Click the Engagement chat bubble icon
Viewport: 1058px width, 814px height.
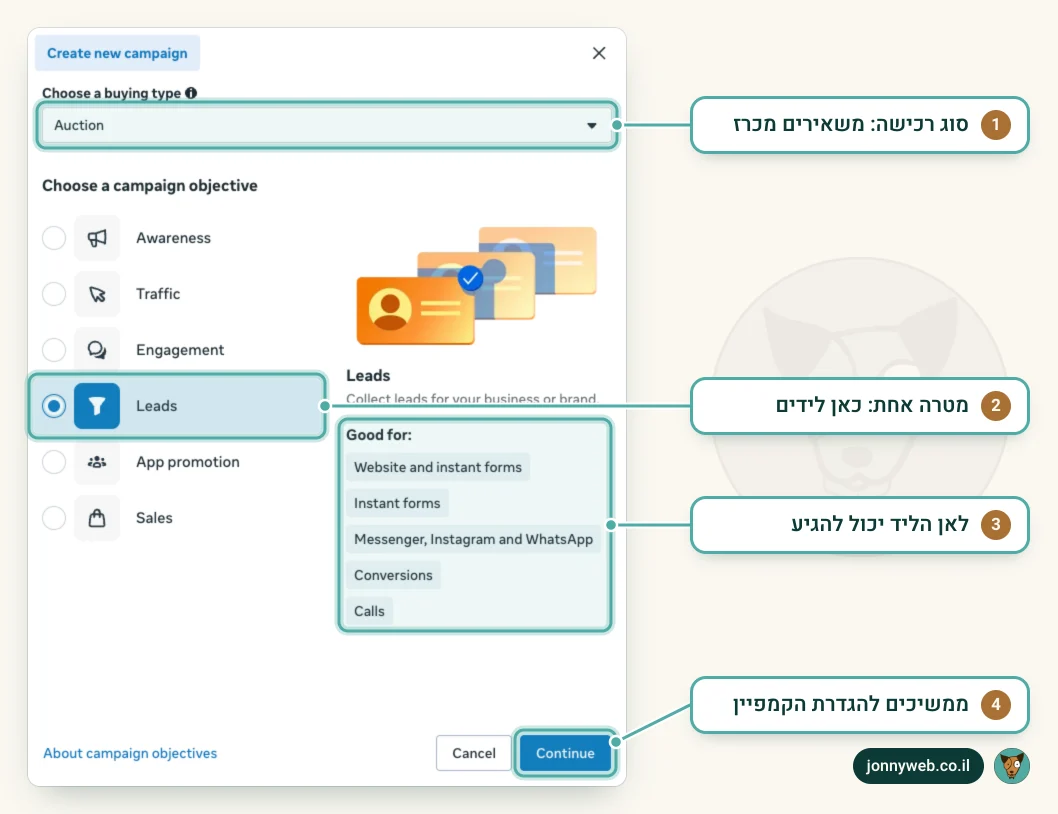tap(97, 350)
